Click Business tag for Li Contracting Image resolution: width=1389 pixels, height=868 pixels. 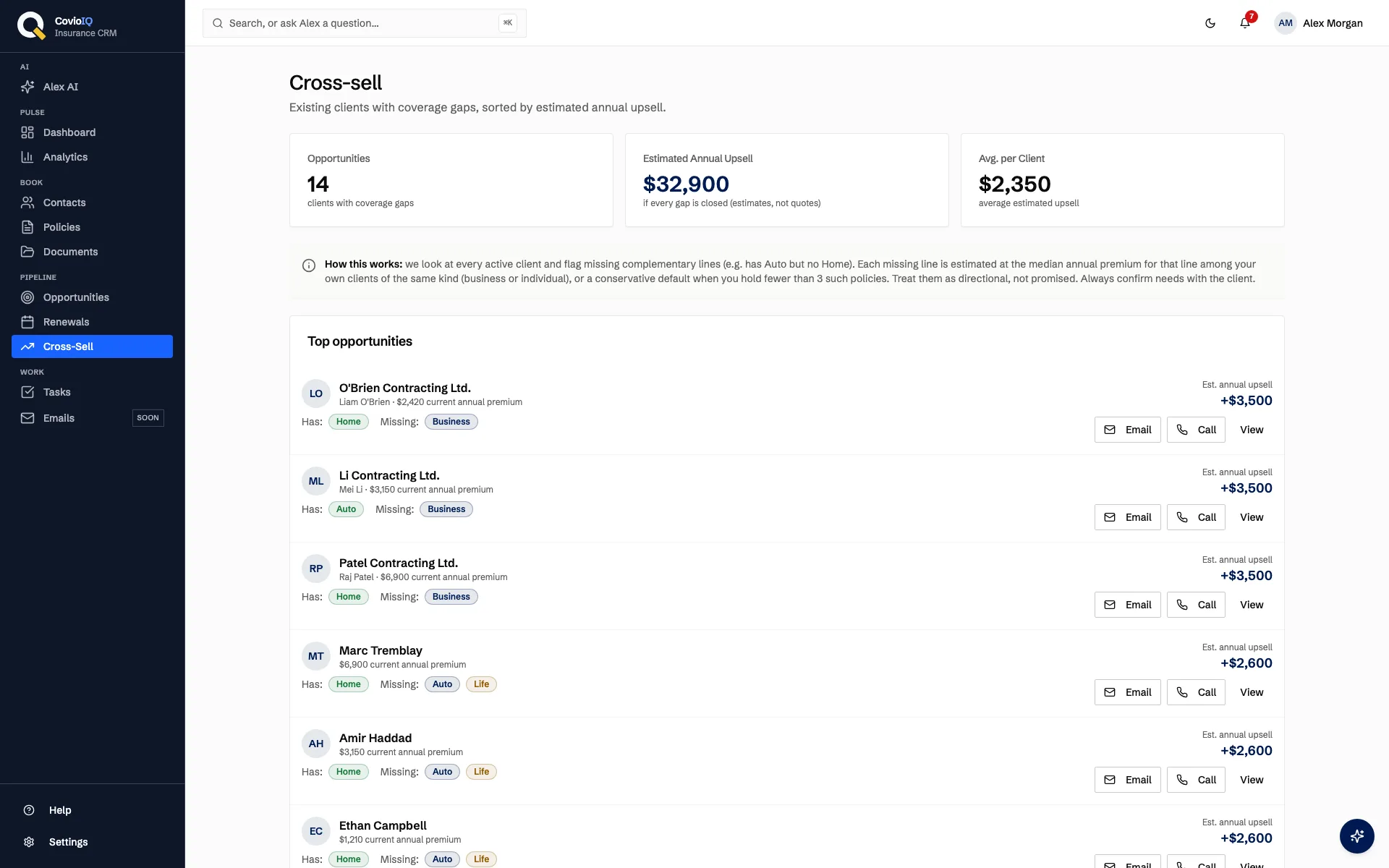(446, 509)
